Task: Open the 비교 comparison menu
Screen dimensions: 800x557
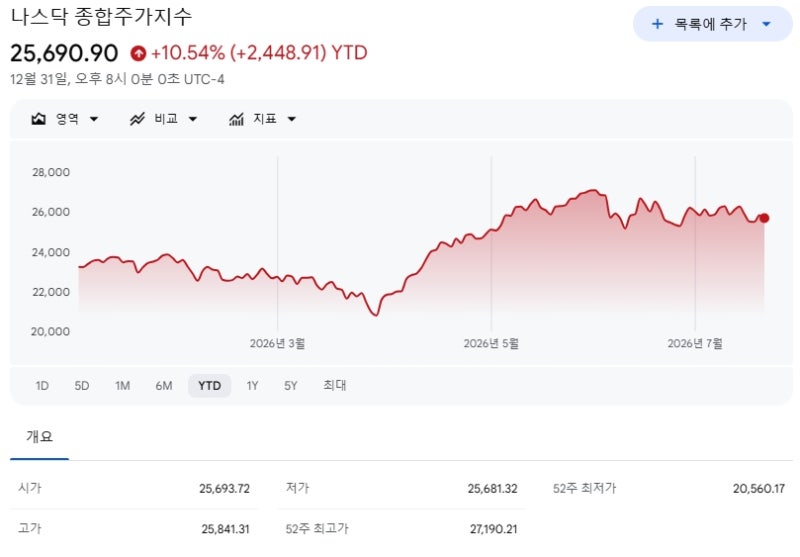Action: (x=163, y=119)
